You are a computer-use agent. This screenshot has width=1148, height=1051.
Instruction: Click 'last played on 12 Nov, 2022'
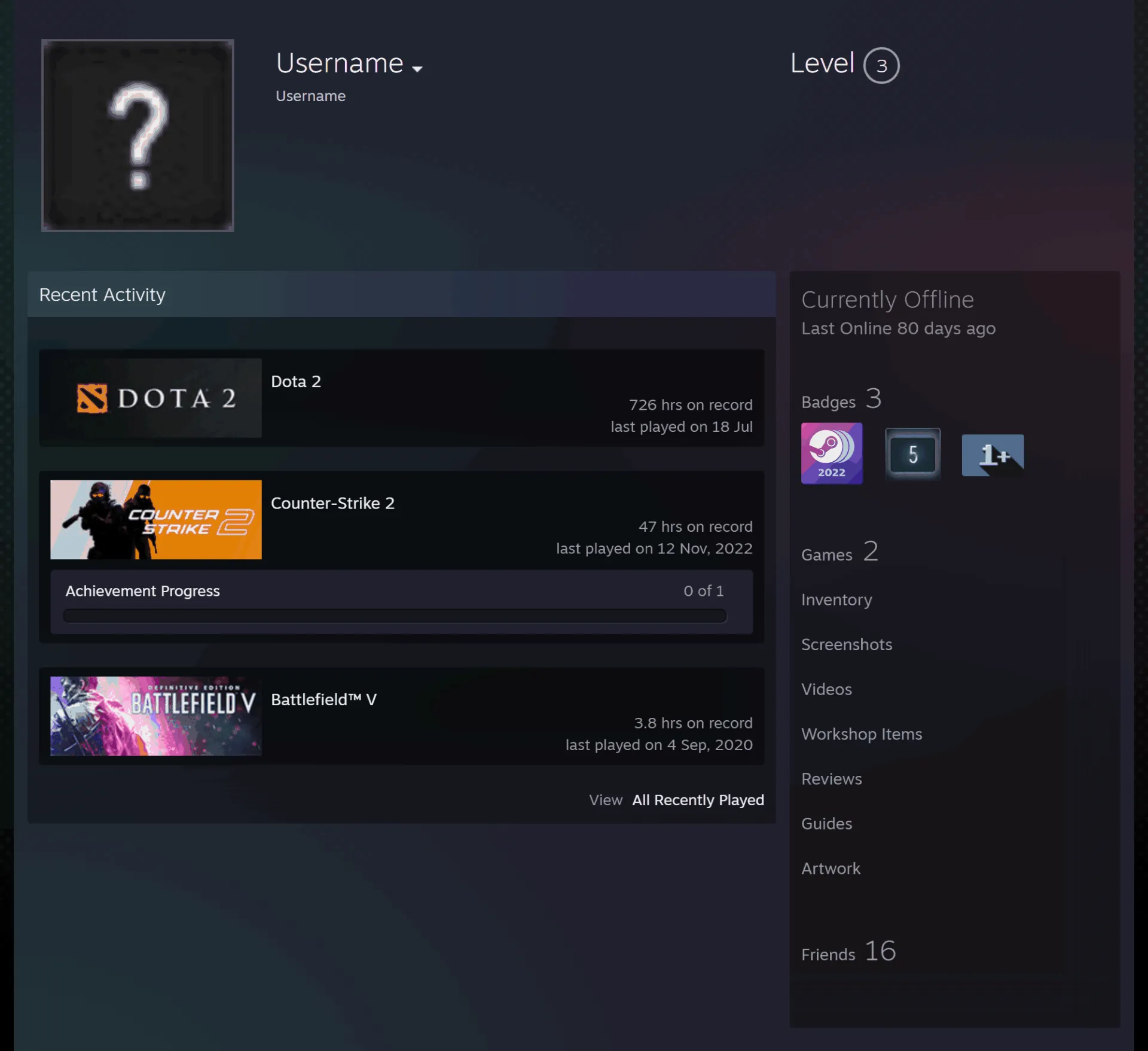654,549
